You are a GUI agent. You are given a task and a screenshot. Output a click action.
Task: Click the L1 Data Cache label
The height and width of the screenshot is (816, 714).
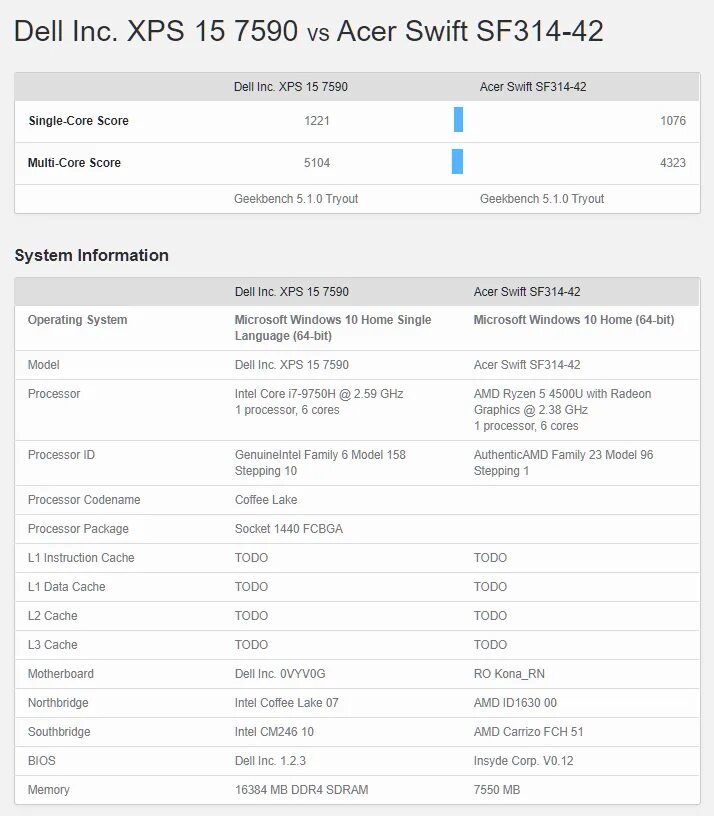[x=67, y=587]
